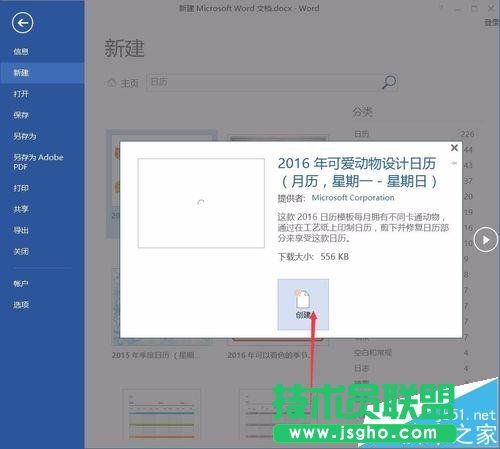
Task: Select the 日志 category
Action: pos(411,368)
